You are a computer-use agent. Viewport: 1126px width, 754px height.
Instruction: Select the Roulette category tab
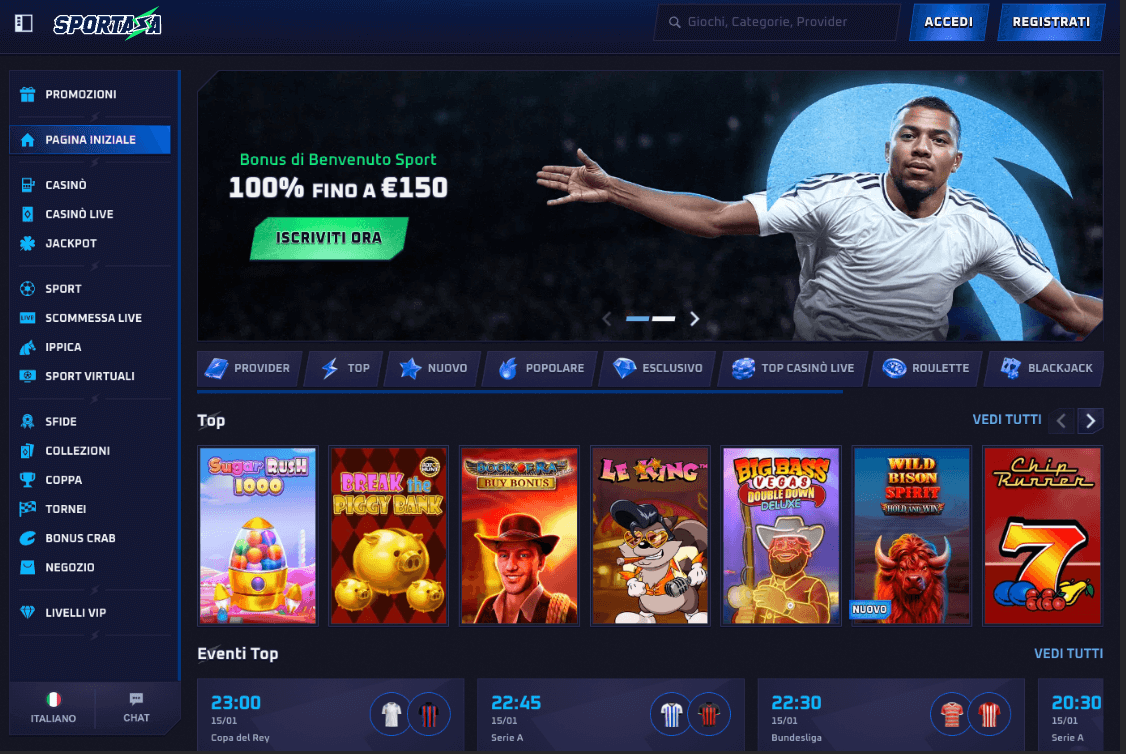[x=925, y=368]
